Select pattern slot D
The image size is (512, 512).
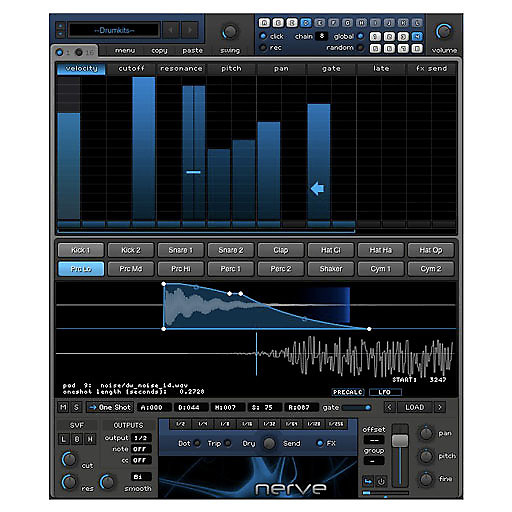pyautogui.click(x=306, y=23)
